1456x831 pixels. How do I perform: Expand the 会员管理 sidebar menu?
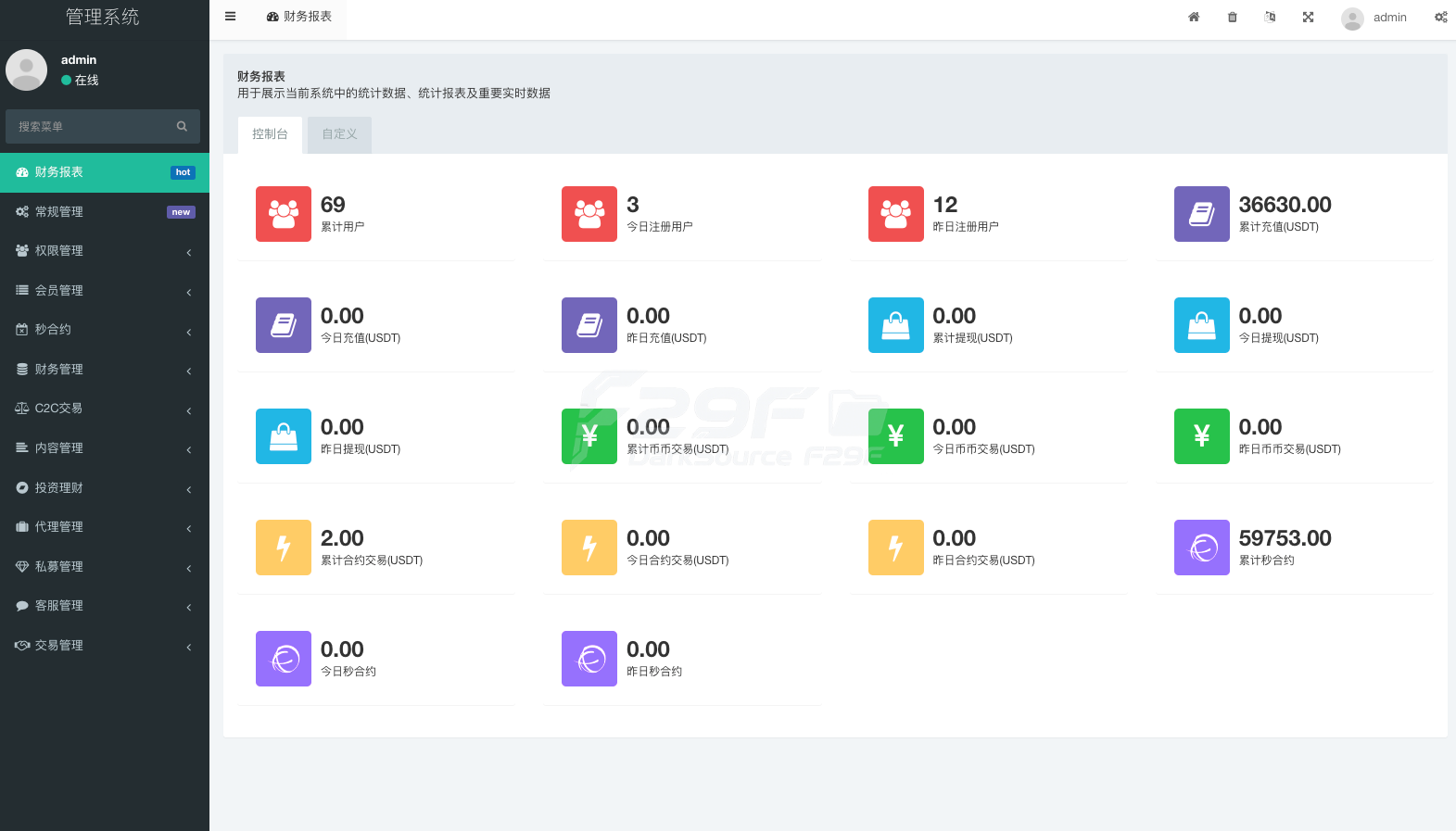(x=104, y=291)
